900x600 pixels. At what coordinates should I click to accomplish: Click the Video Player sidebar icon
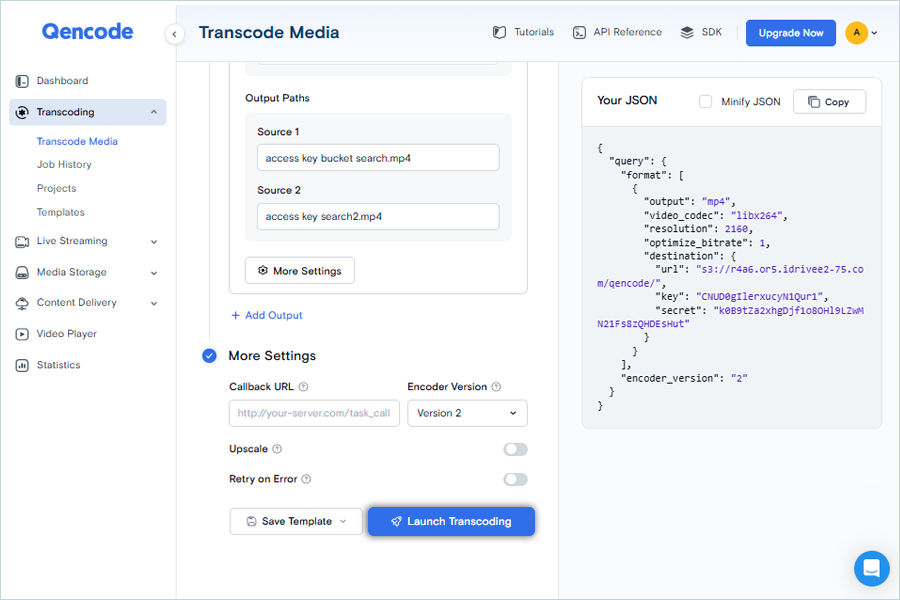[x=22, y=334]
